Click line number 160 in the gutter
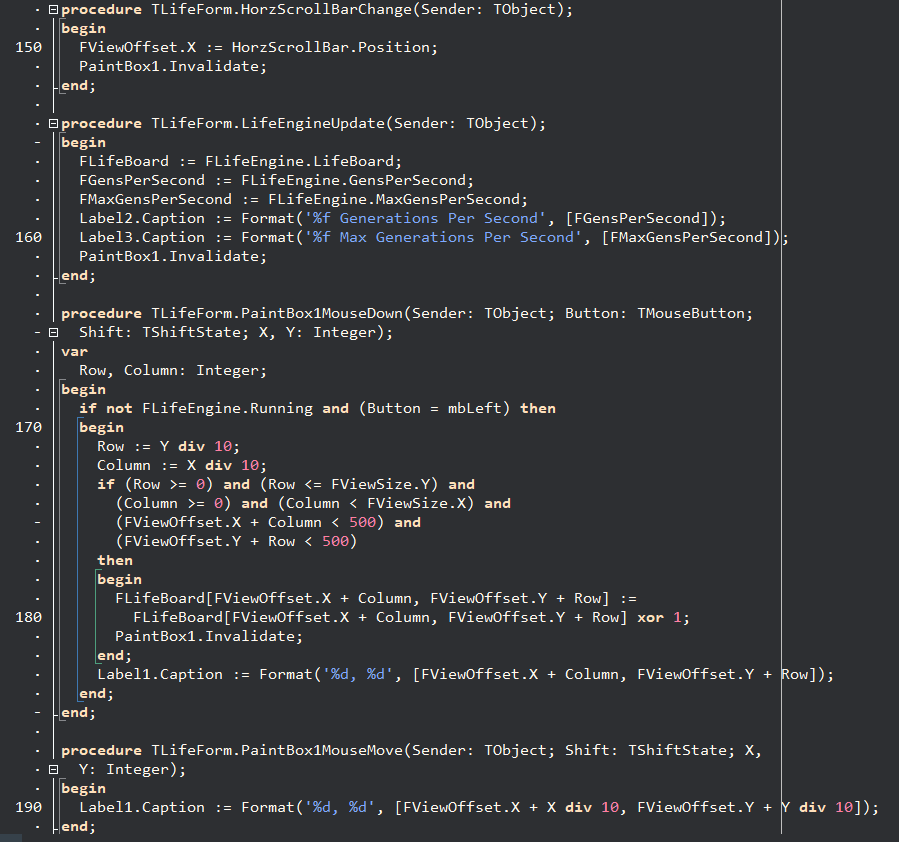This screenshot has width=899, height=842. tap(28, 237)
